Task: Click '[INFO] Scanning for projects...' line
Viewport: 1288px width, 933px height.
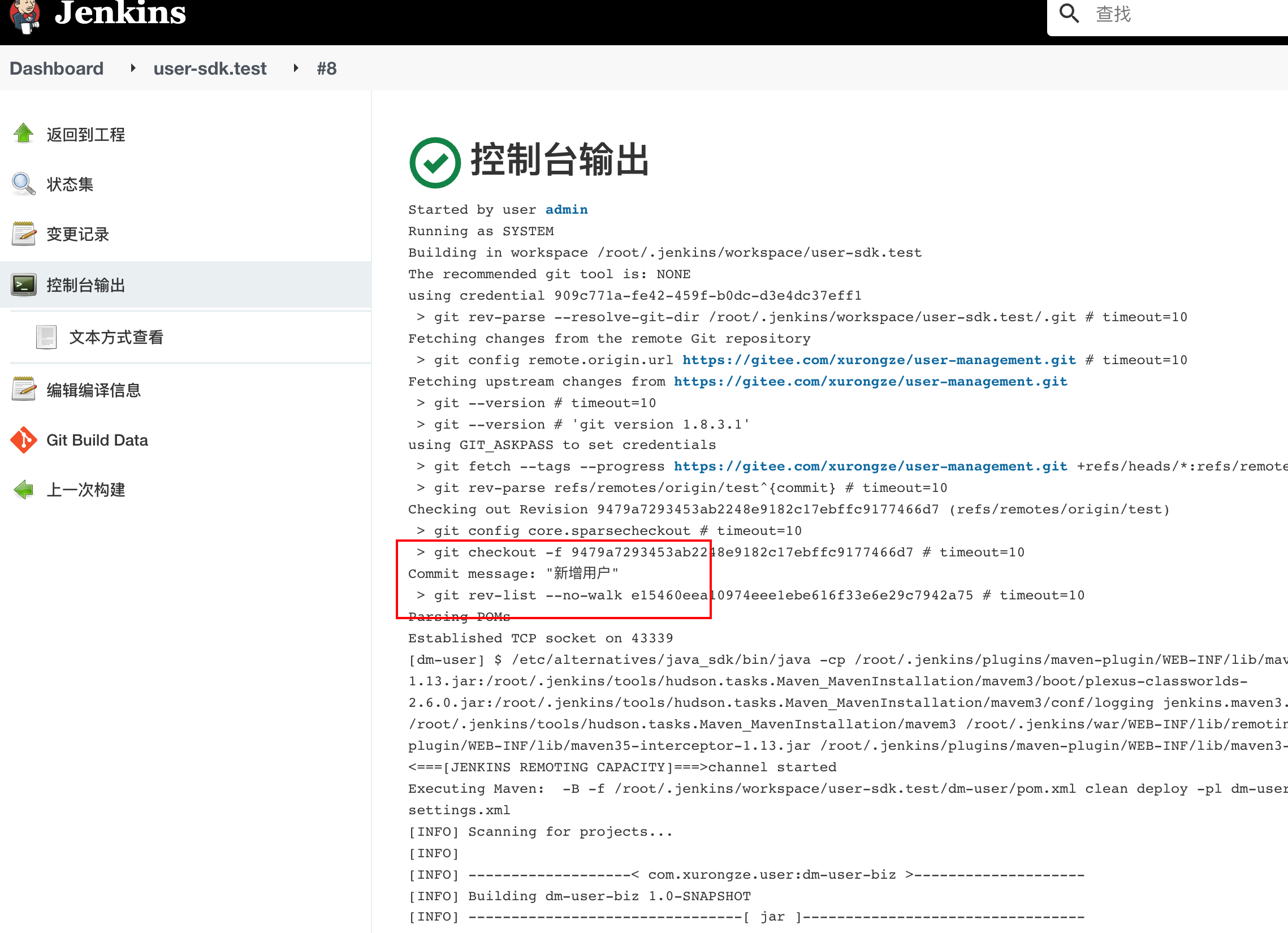Action: 541,832
